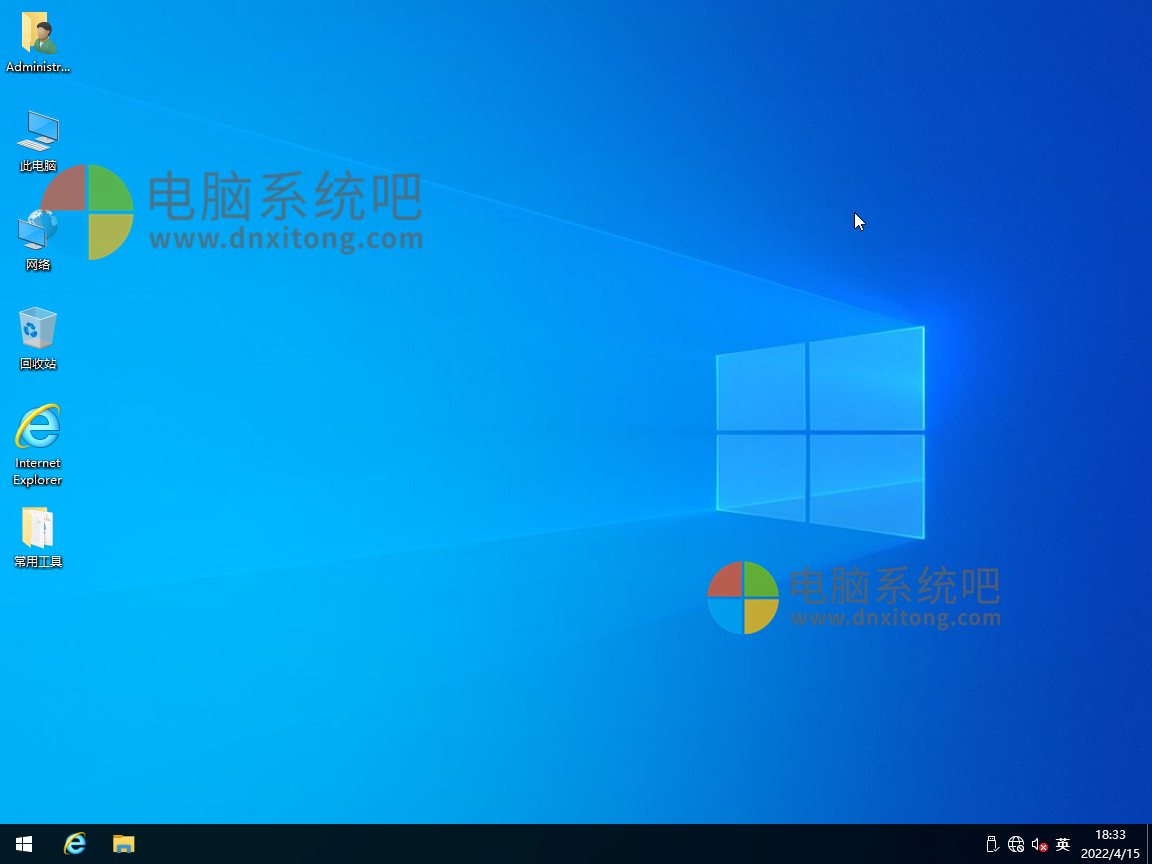This screenshot has height=864, width=1152.
Task: Open File Explorer from the taskbar
Action: (123, 843)
